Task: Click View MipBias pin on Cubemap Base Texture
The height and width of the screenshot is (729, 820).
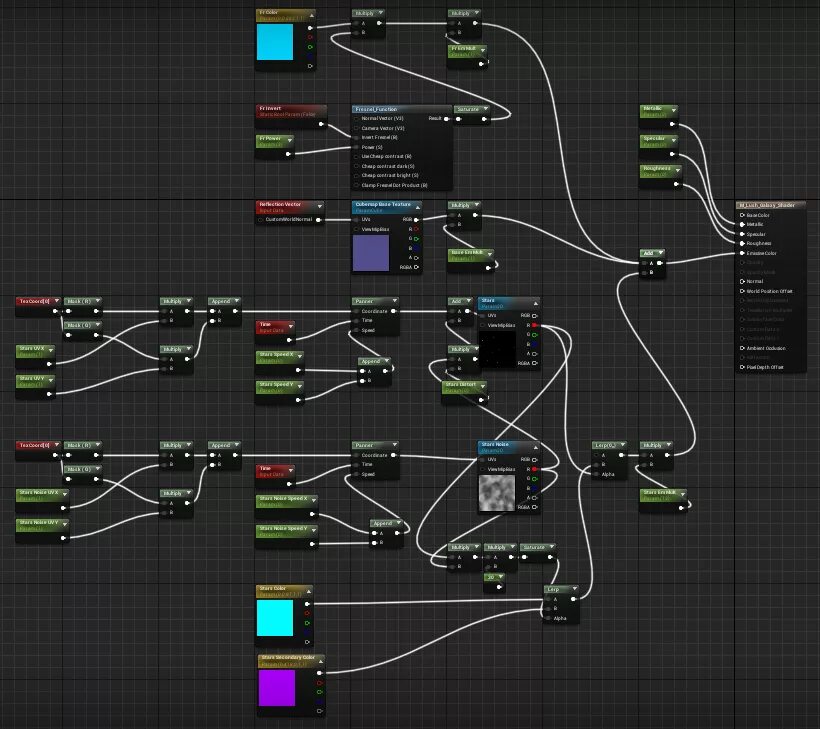Action: pyautogui.click(x=357, y=229)
